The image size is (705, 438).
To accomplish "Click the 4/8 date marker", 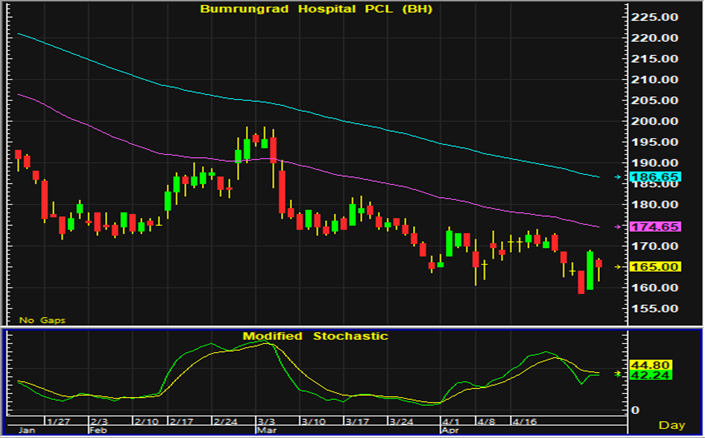I will tap(486, 421).
